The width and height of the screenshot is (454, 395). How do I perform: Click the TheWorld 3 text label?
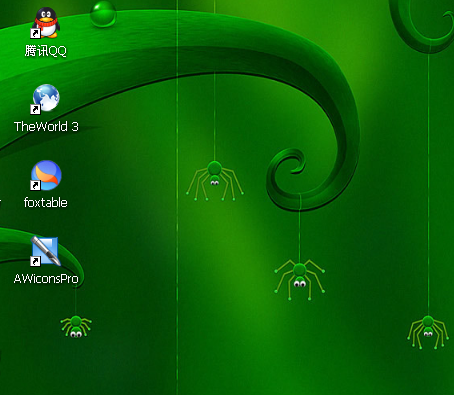pos(46,127)
